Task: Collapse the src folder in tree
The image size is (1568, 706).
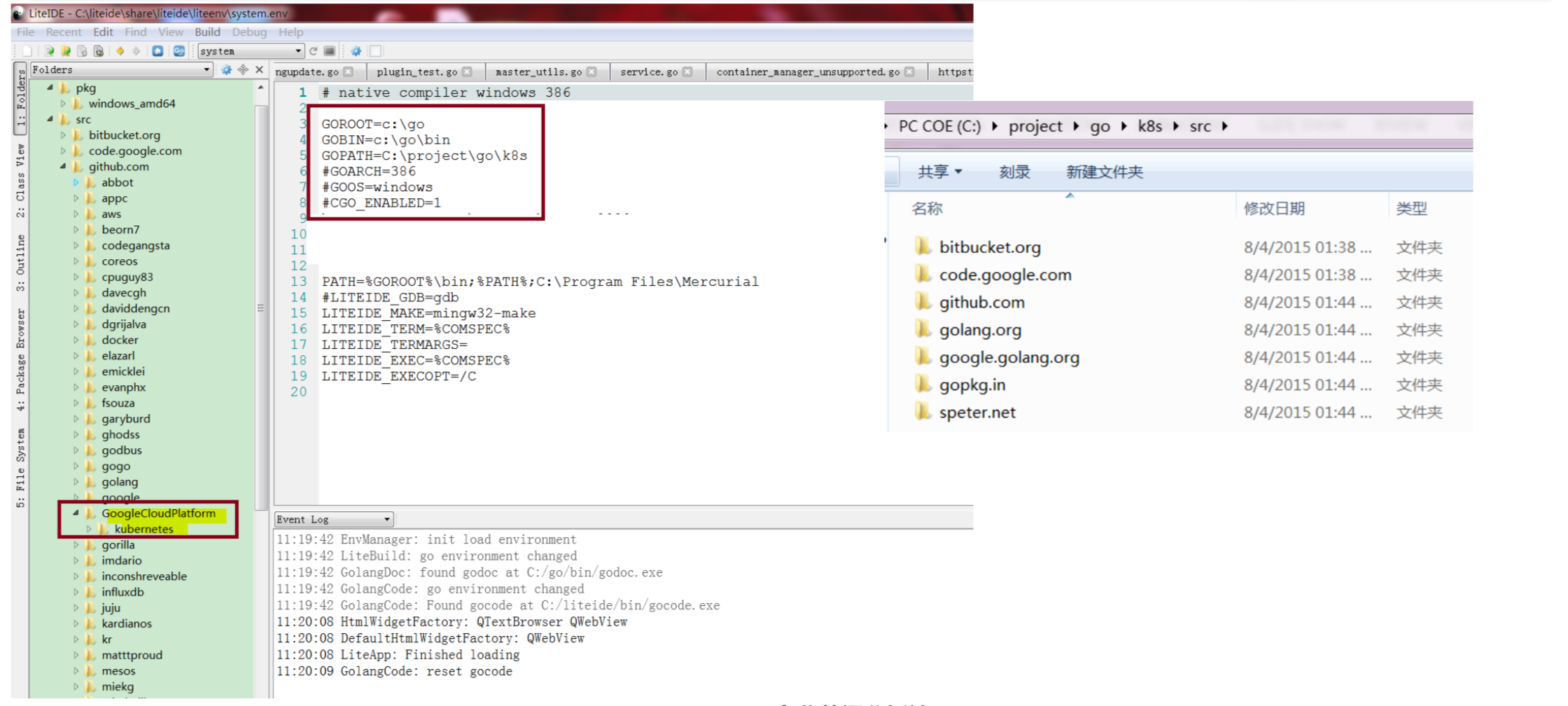Action: (50, 119)
